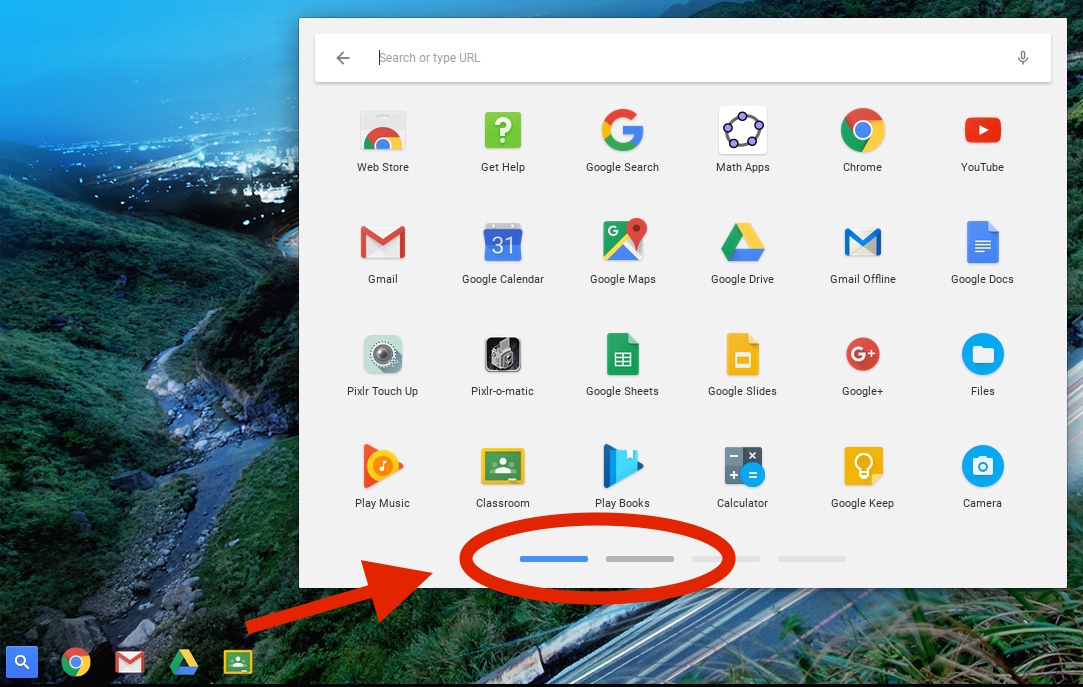The image size is (1083, 687).
Task: Open the Google Docs app
Action: click(x=982, y=242)
